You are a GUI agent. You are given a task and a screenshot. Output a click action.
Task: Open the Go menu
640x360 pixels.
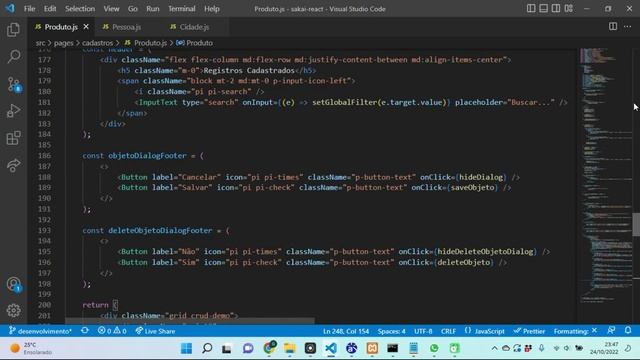coord(133,9)
